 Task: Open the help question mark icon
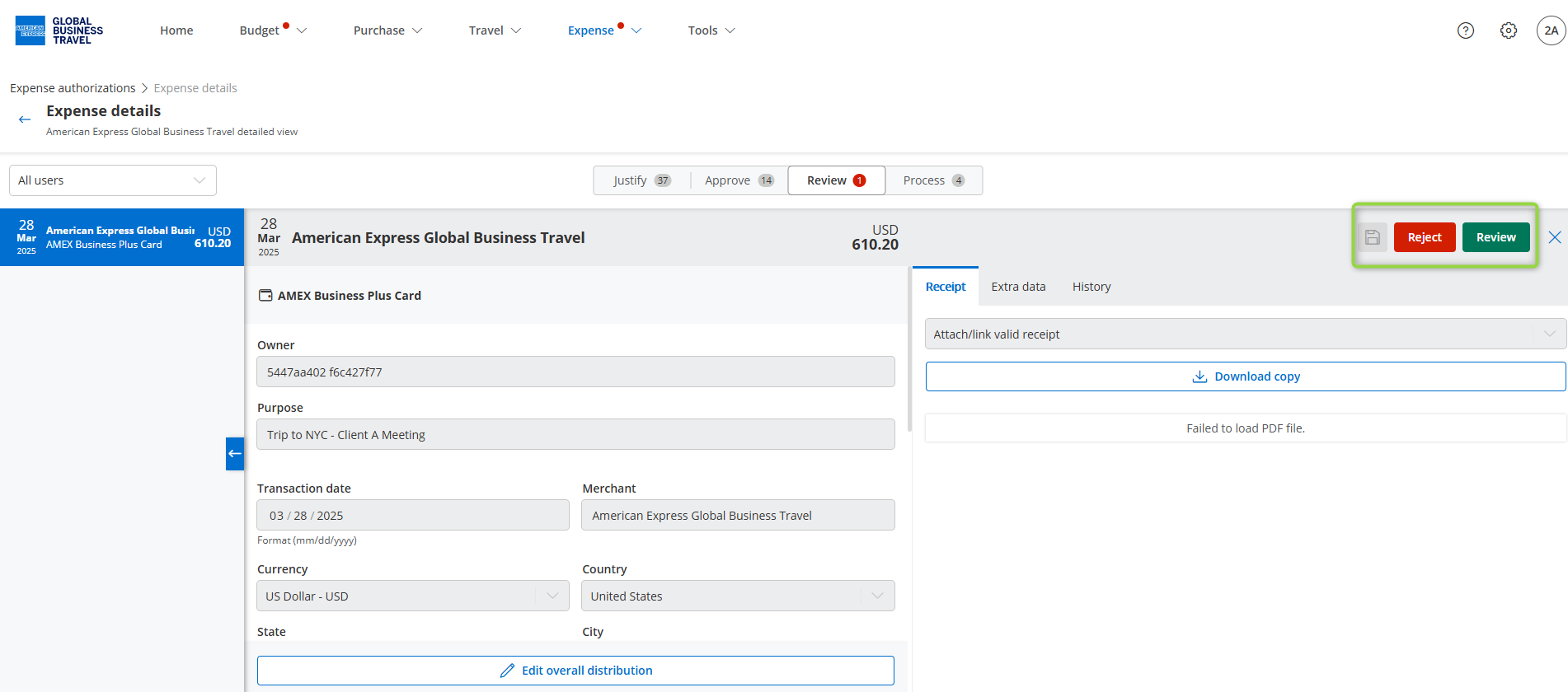[1466, 30]
